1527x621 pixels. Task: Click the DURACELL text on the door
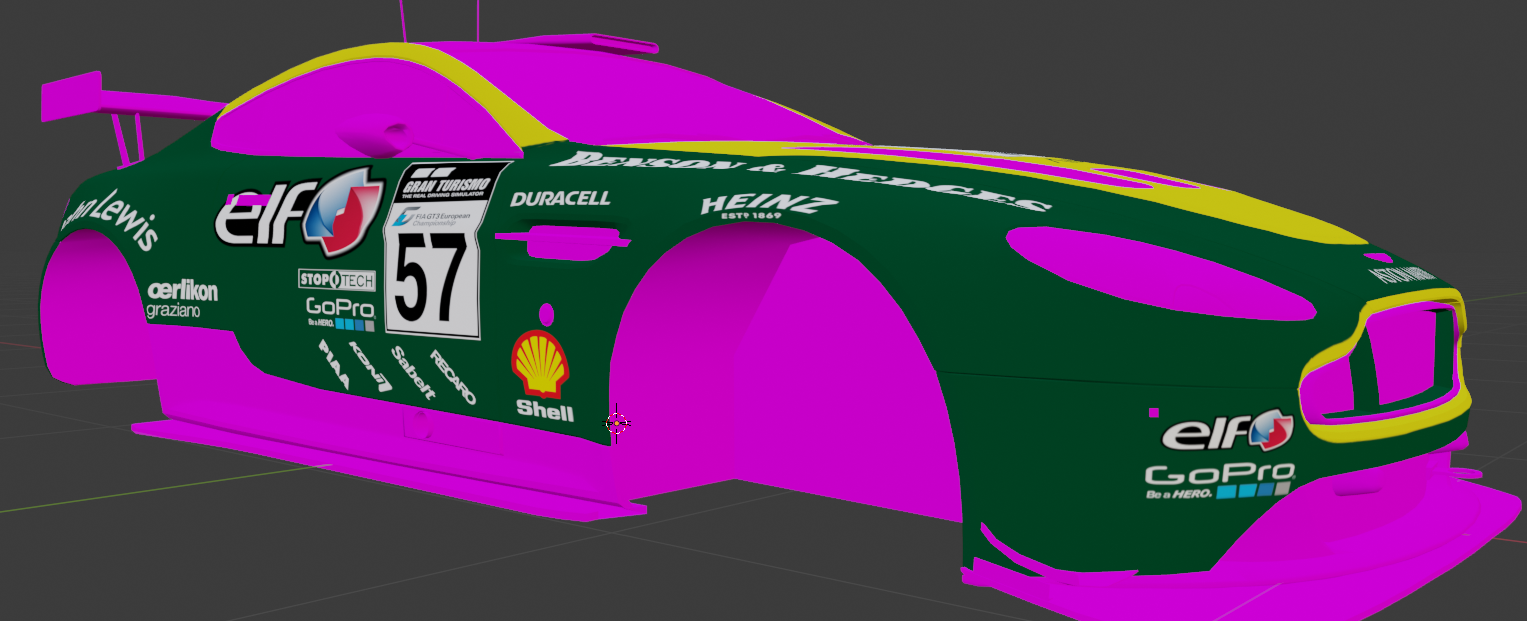[560, 199]
